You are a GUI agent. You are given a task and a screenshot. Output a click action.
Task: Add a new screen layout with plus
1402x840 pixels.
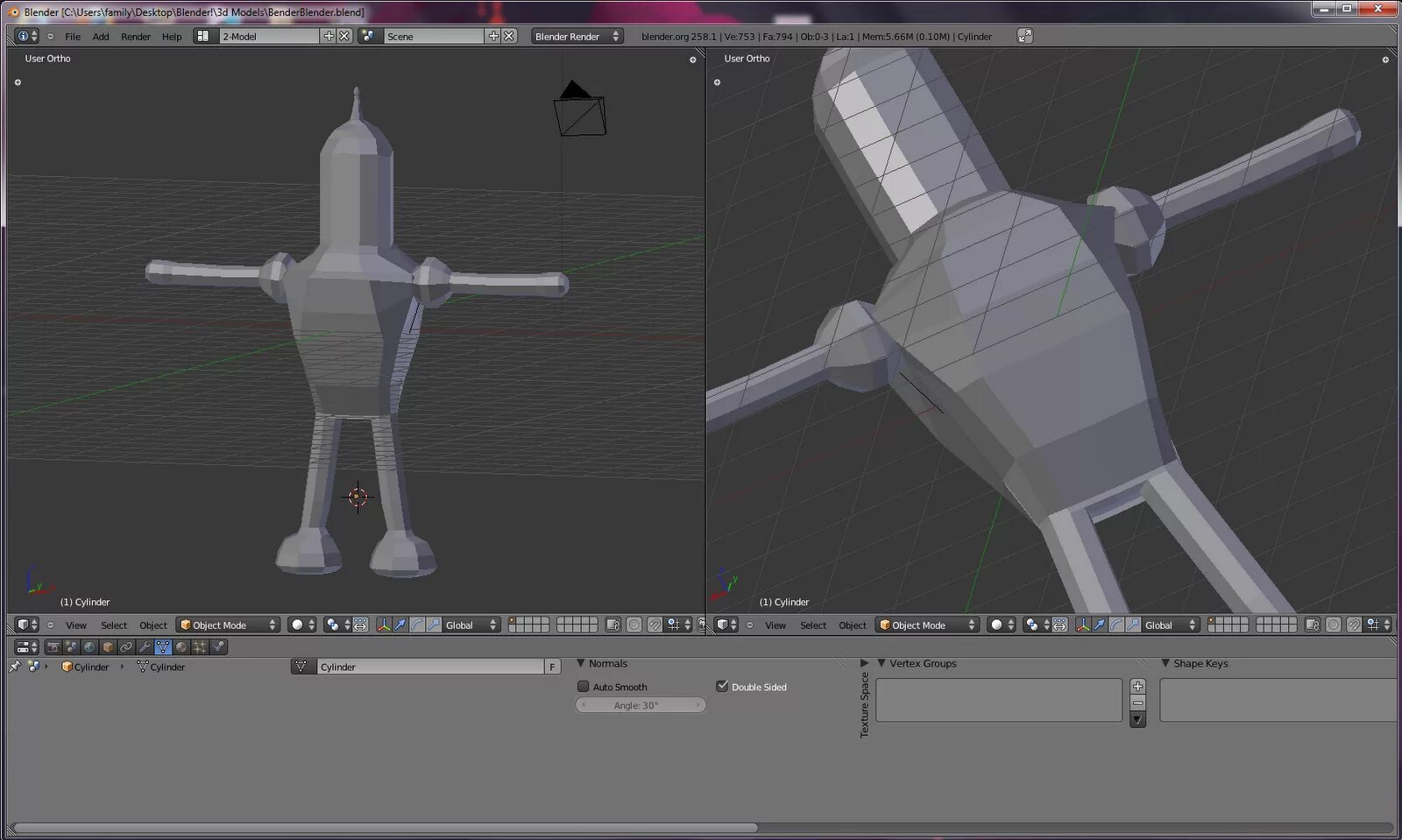pyautogui.click(x=329, y=36)
